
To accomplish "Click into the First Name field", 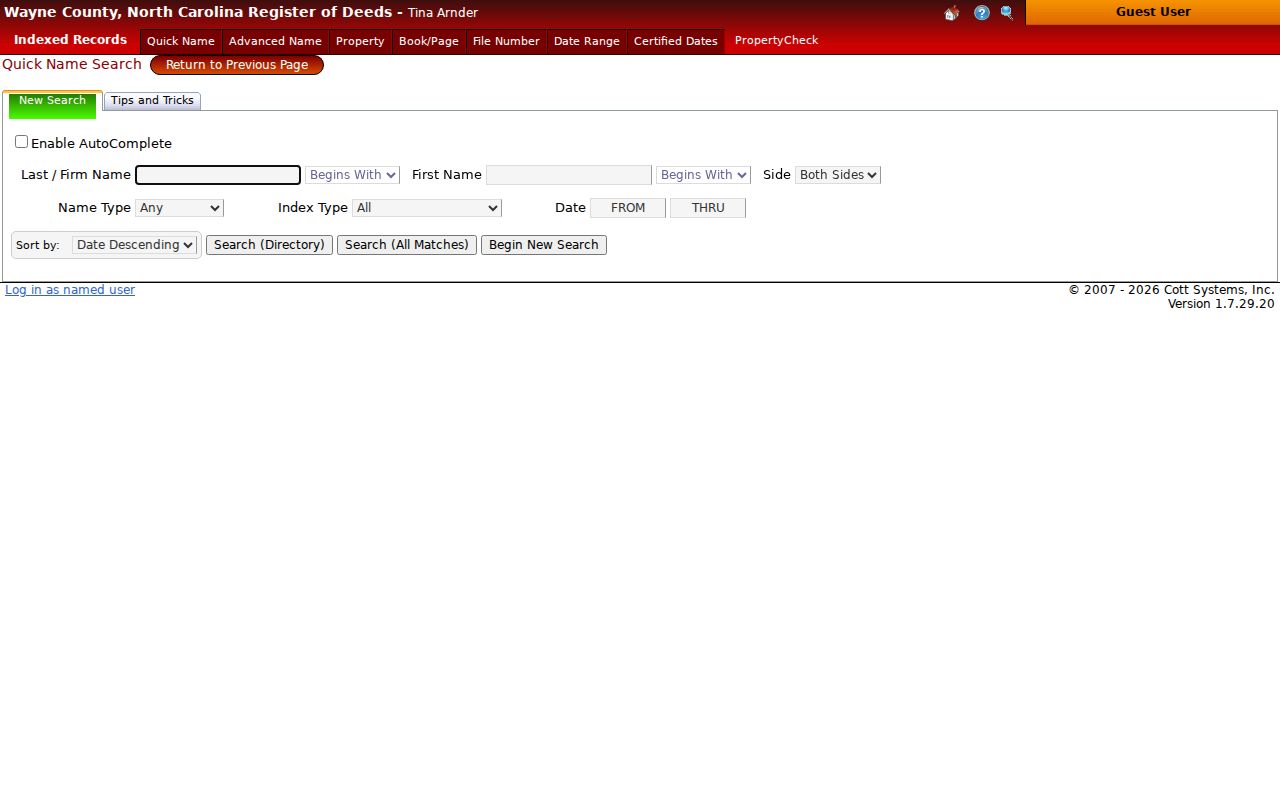I will pos(569,175).
